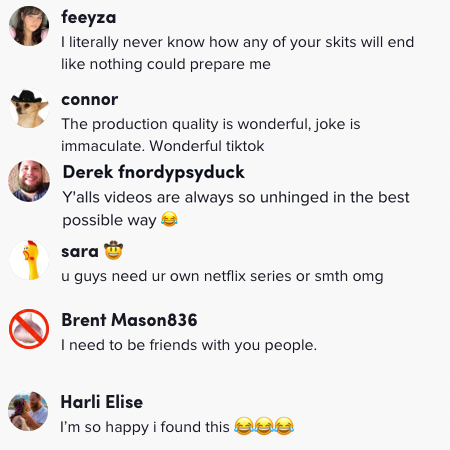
Task: Click connor's chihuahua cowboy hat avatar
Action: click(29, 108)
